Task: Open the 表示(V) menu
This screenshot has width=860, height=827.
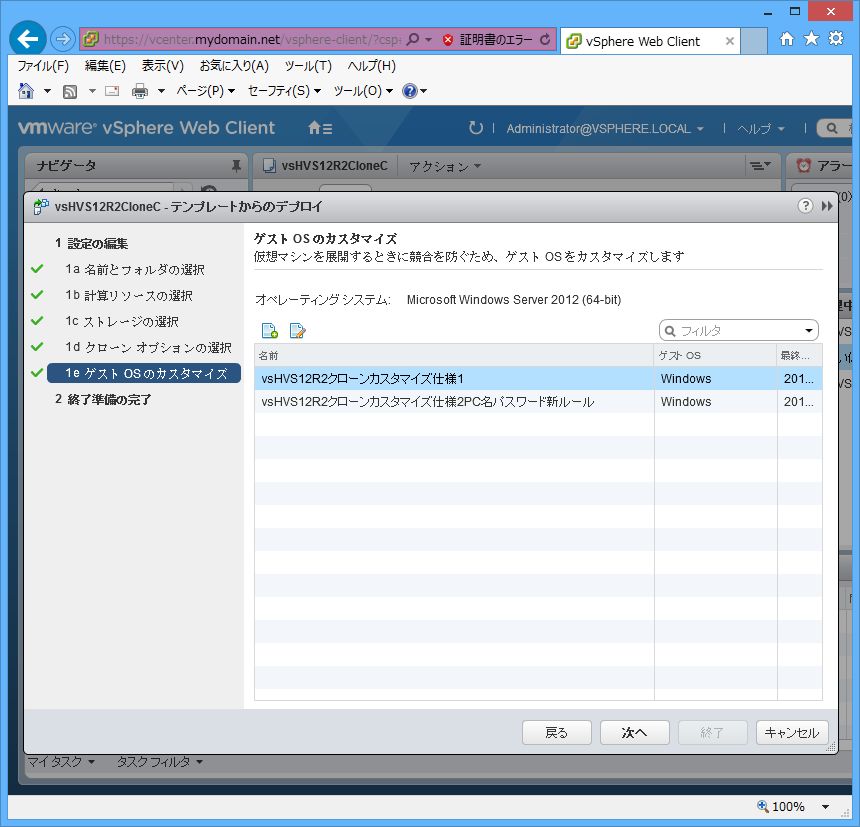Action: 163,66
